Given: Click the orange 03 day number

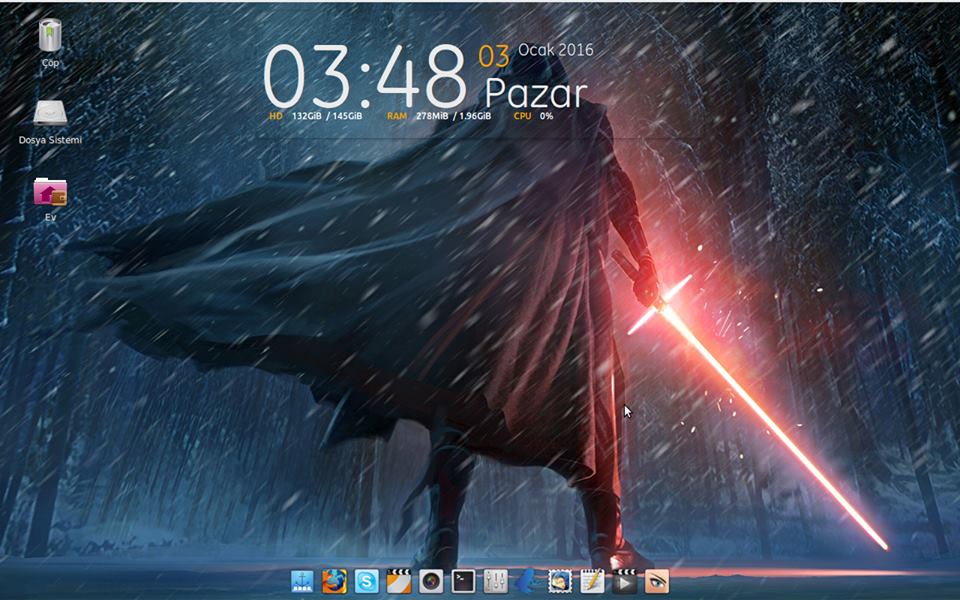Looking at the screenshot, I should [493, 56].
